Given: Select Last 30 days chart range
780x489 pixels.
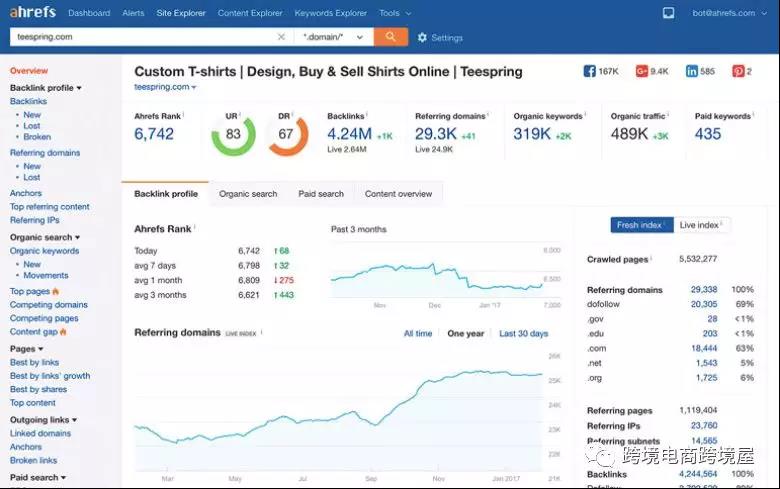Looking at the screenshot, I should 523,333.
